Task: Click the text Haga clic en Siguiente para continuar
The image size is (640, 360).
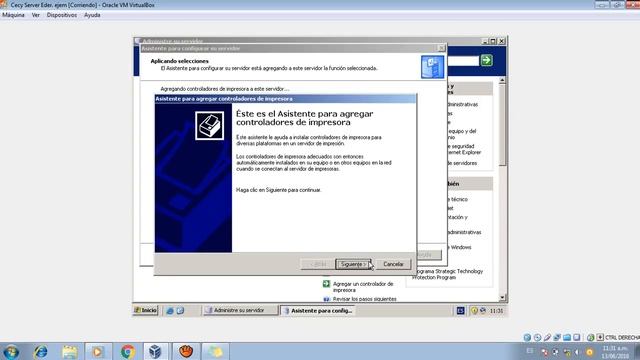Action: (279, 190)
